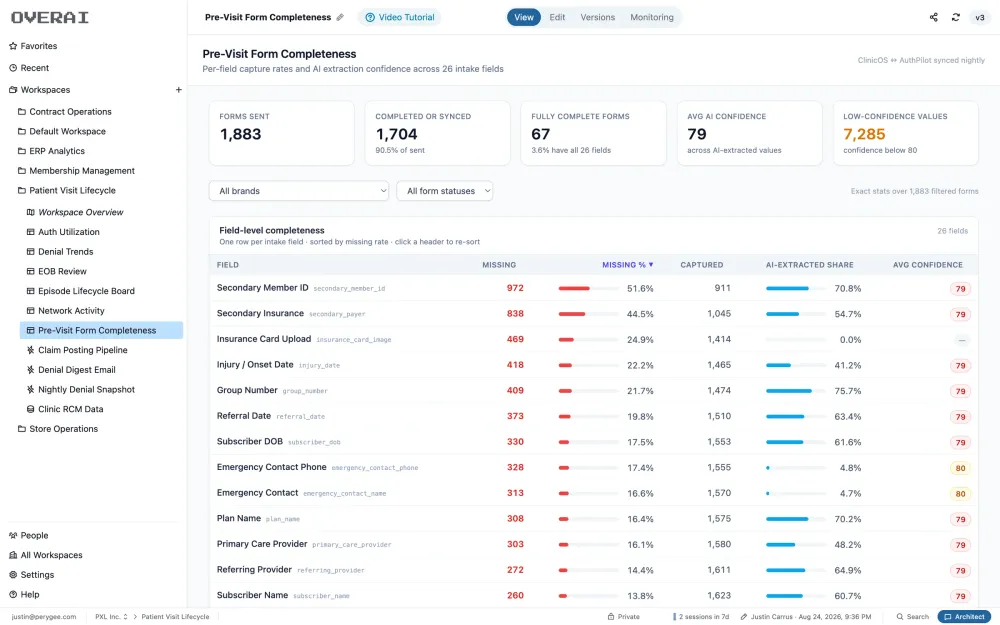
Task: Click the Settings gear icon
Action: pos(13,575)
